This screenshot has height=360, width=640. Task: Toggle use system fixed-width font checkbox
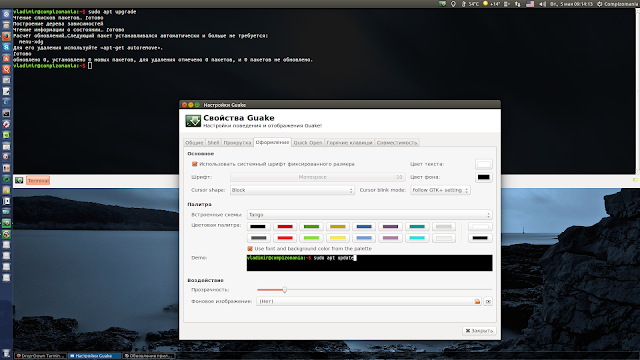(195, 164)
